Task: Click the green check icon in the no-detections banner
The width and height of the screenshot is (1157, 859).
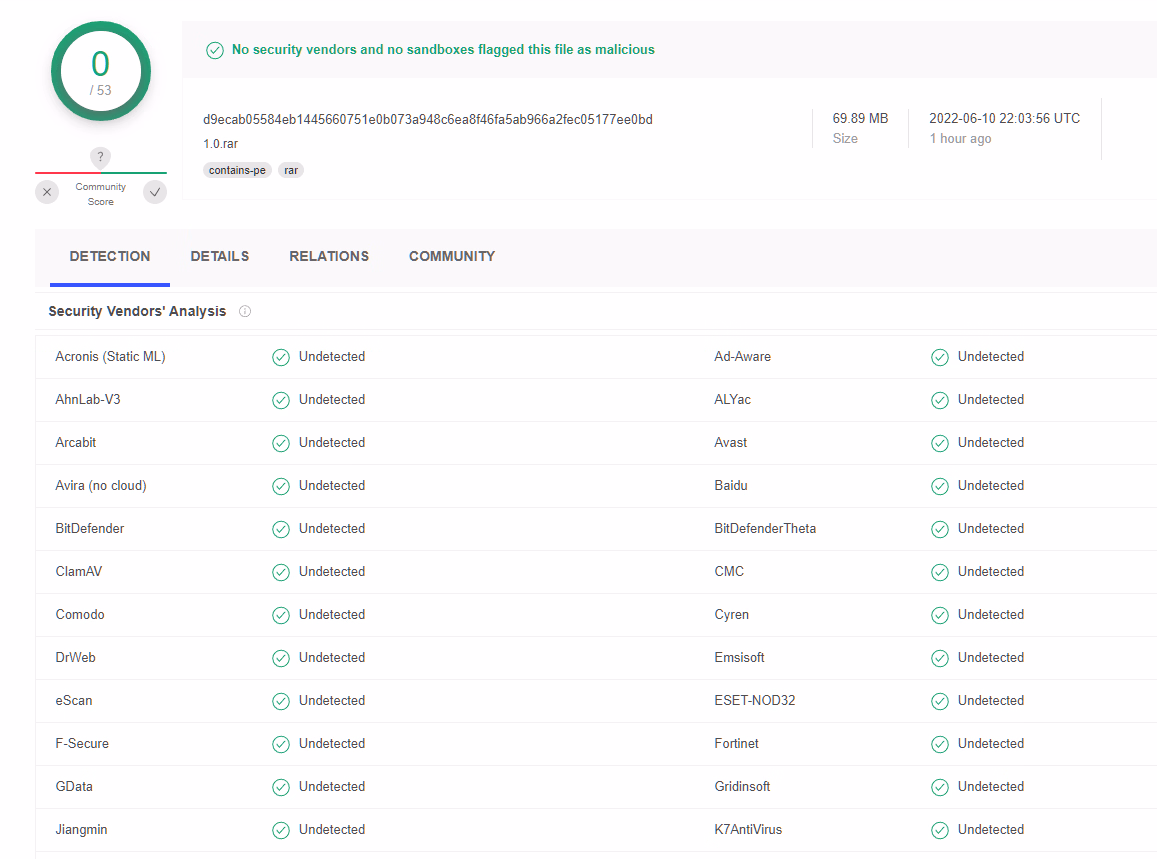Action: click(x=215, y=50)
